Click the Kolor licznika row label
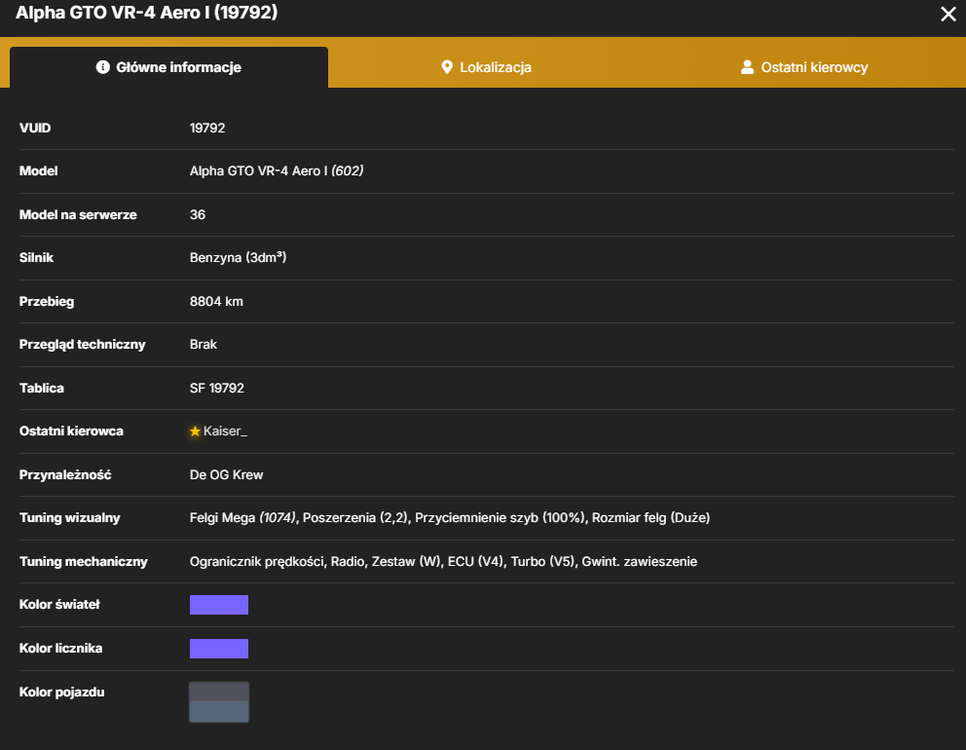 61,648
